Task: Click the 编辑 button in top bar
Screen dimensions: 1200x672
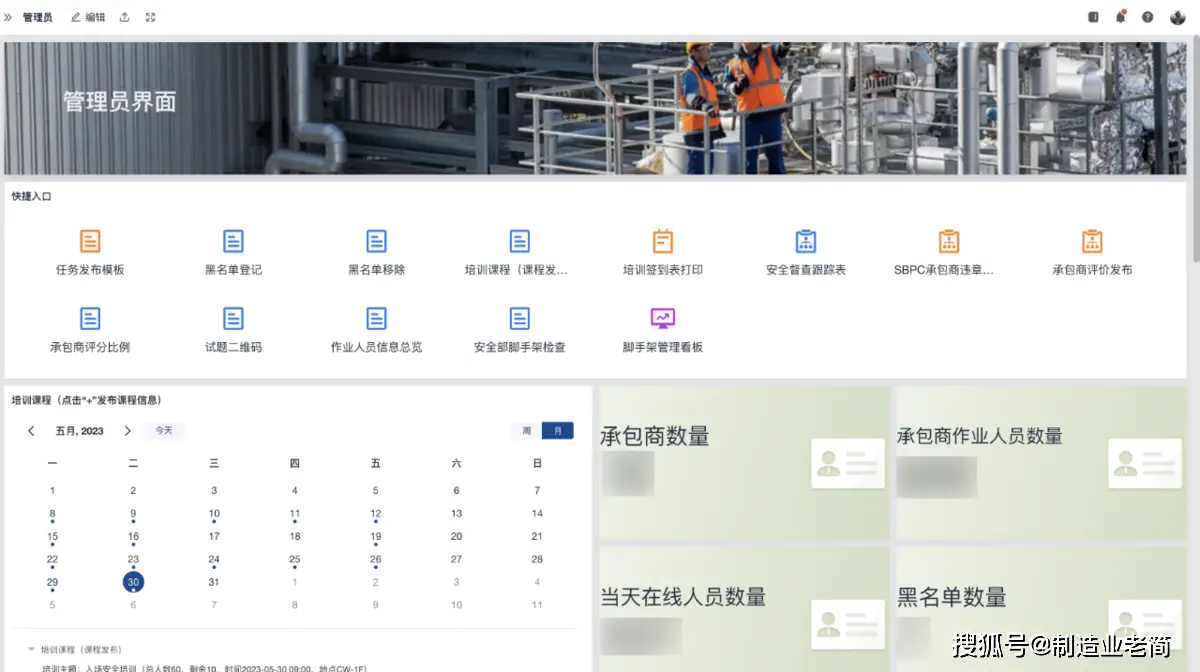Action: [88, 17]
